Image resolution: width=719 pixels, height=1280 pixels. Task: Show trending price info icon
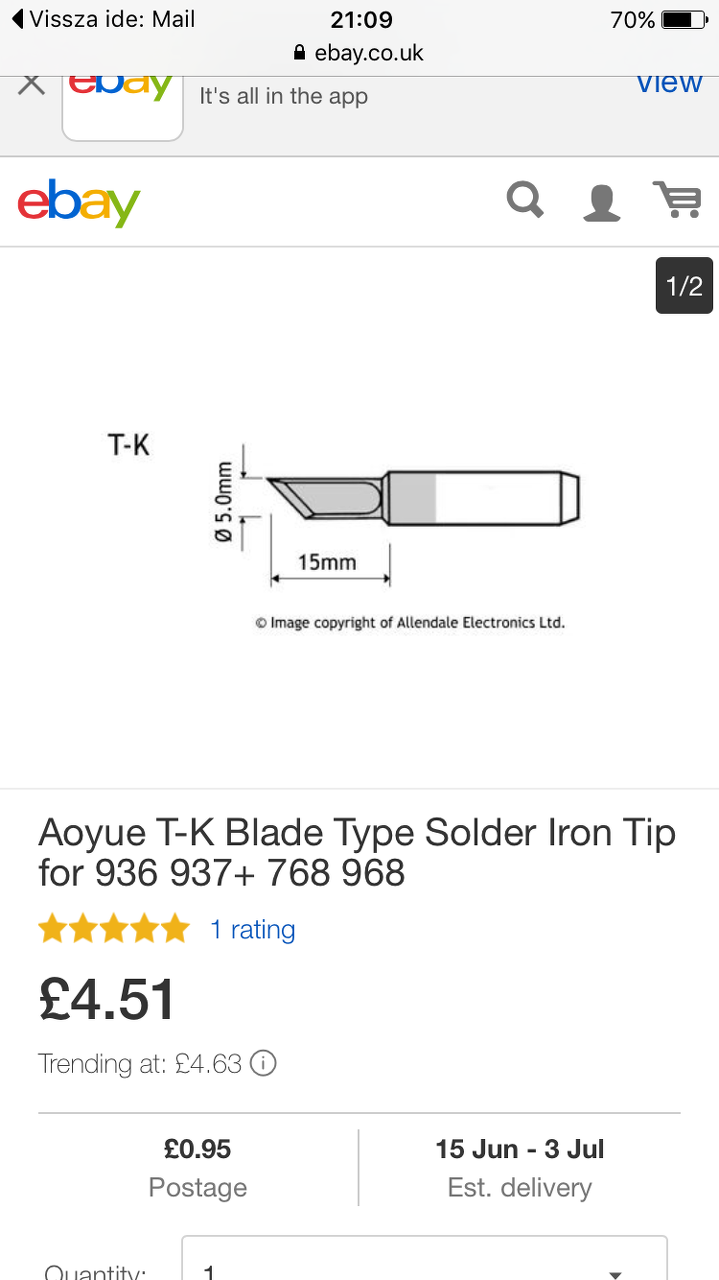(263, 1063)
